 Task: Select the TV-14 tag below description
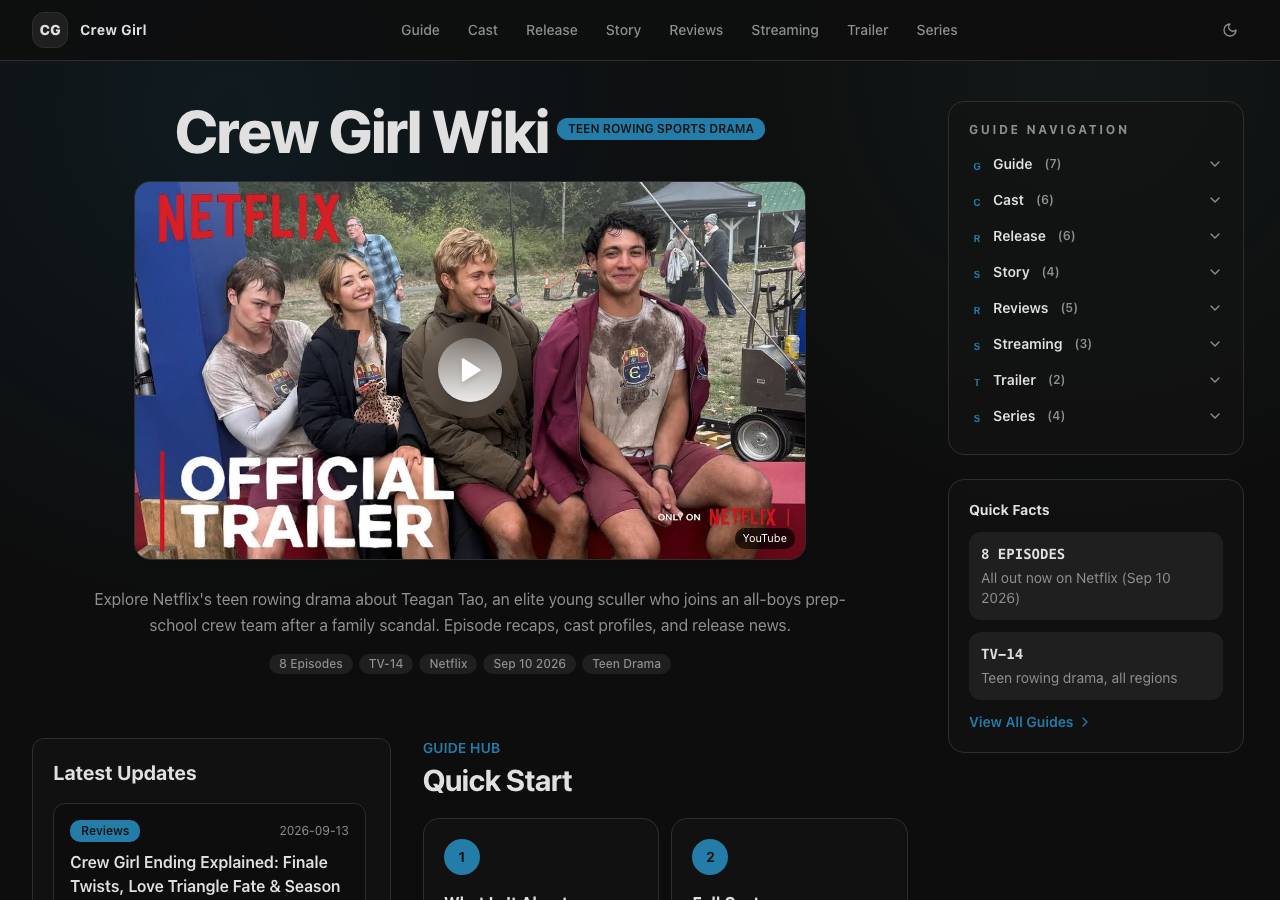tap(386, 663)
